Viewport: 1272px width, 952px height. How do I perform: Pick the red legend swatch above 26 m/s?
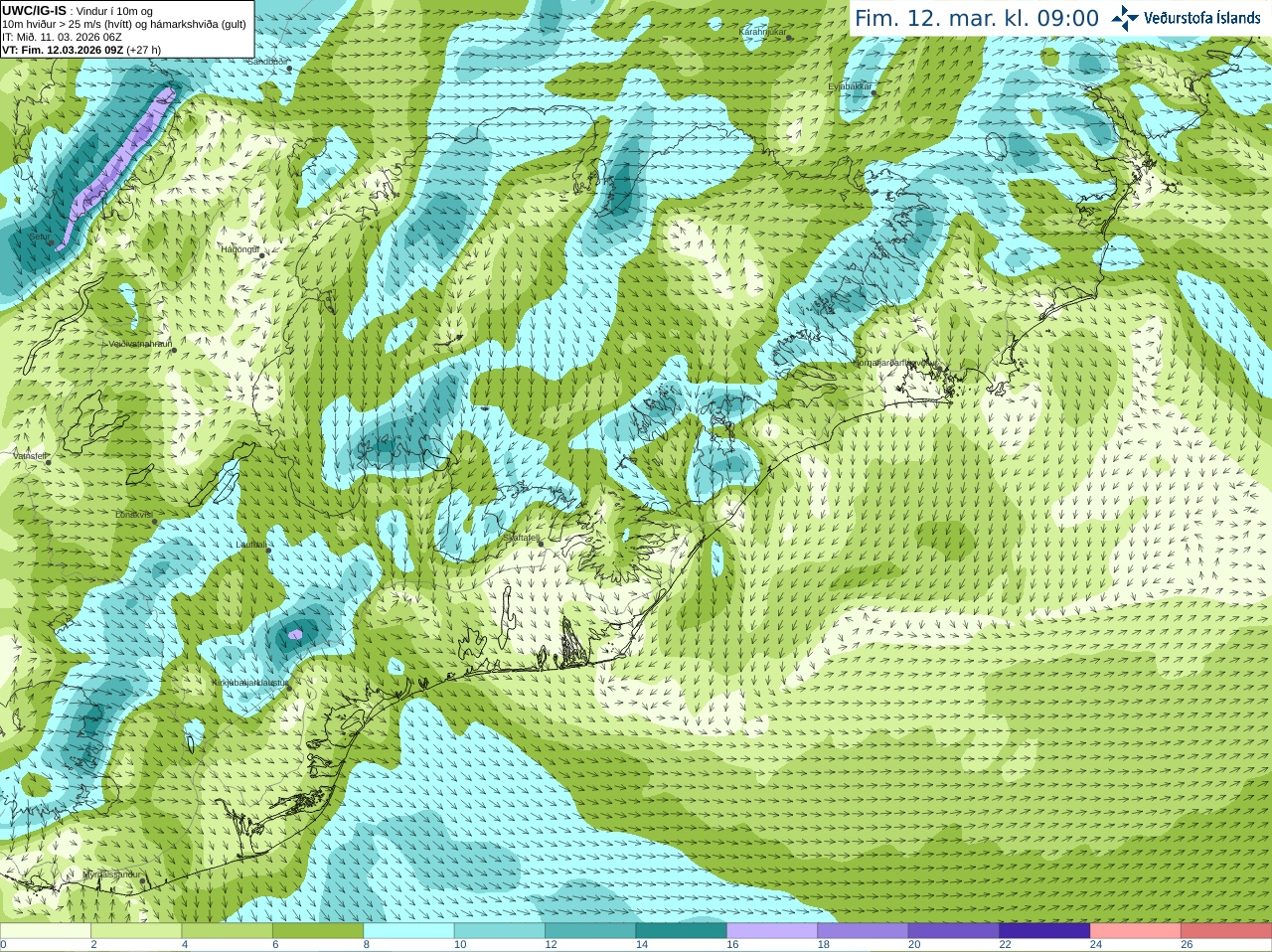(1226, 931)
